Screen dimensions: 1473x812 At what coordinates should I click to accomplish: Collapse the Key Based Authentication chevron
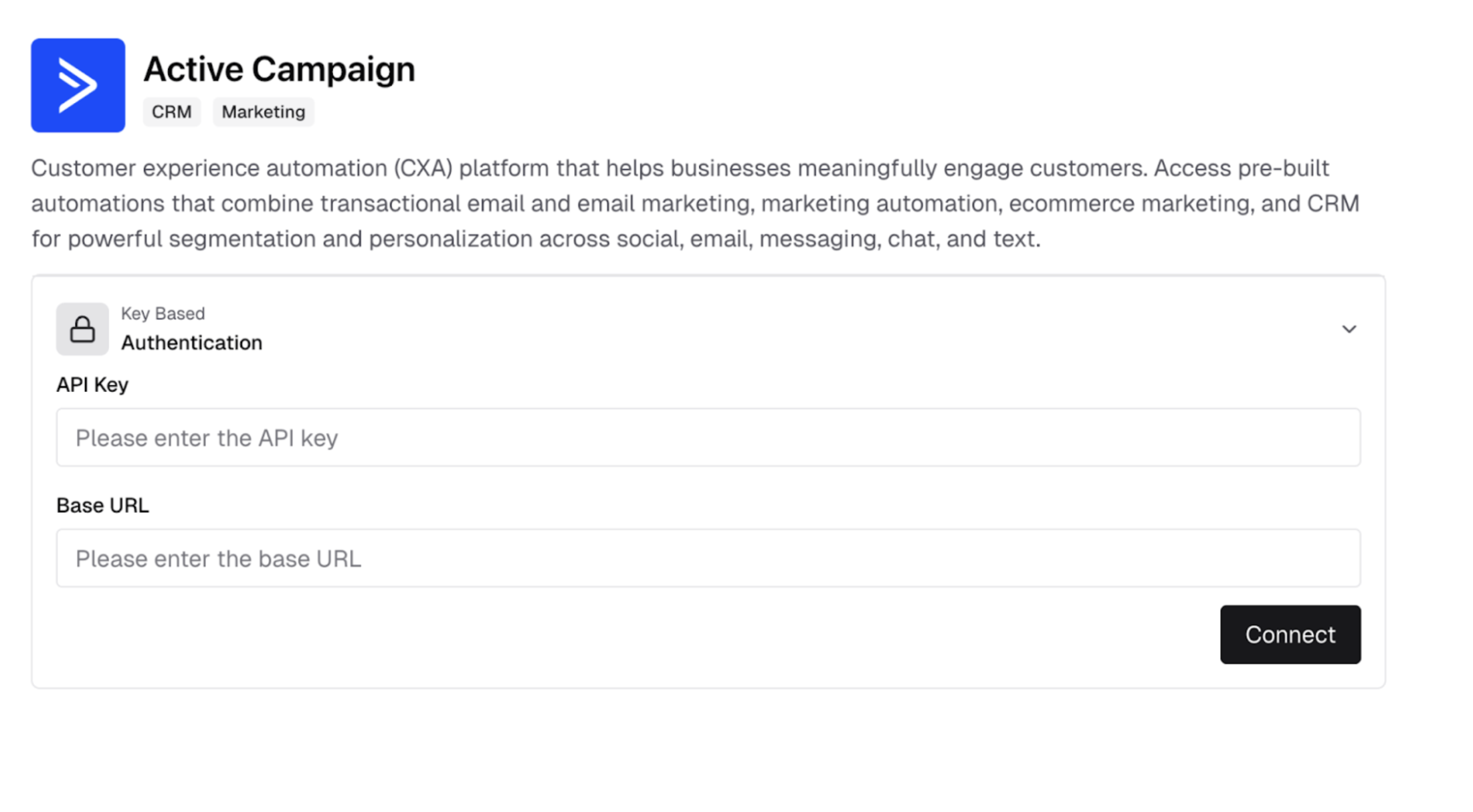(1349, 329)
